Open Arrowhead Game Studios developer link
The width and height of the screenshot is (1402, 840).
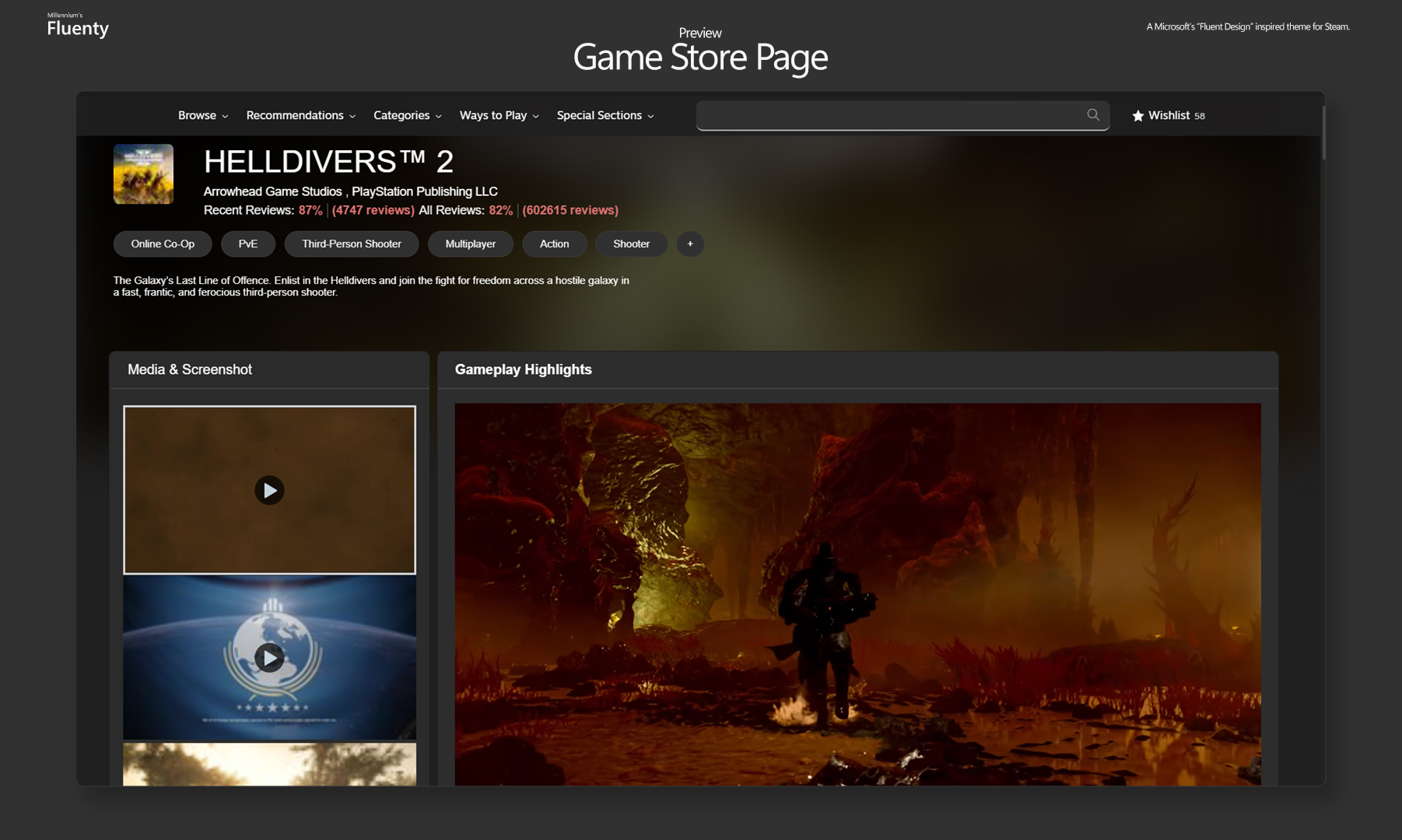(273, 191)
